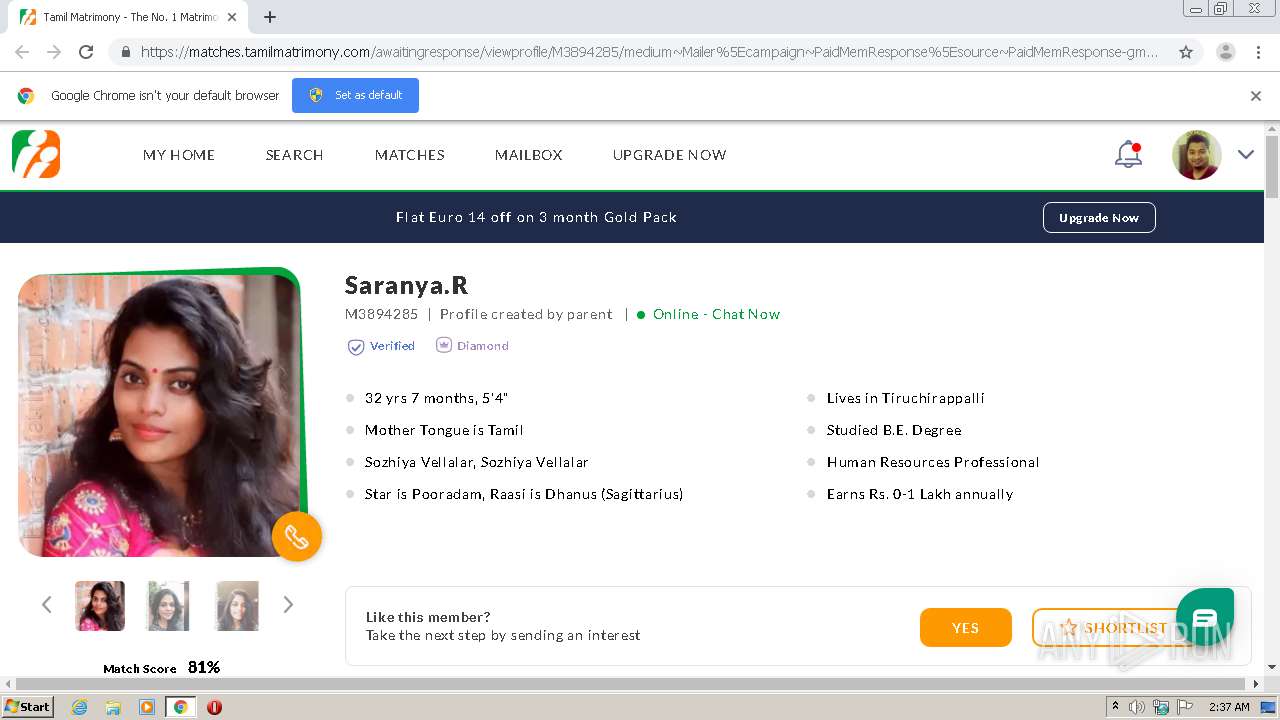Click the system clock 2:37 AM
This screenshot has height=720, width=1280.
pos(1229,707)
